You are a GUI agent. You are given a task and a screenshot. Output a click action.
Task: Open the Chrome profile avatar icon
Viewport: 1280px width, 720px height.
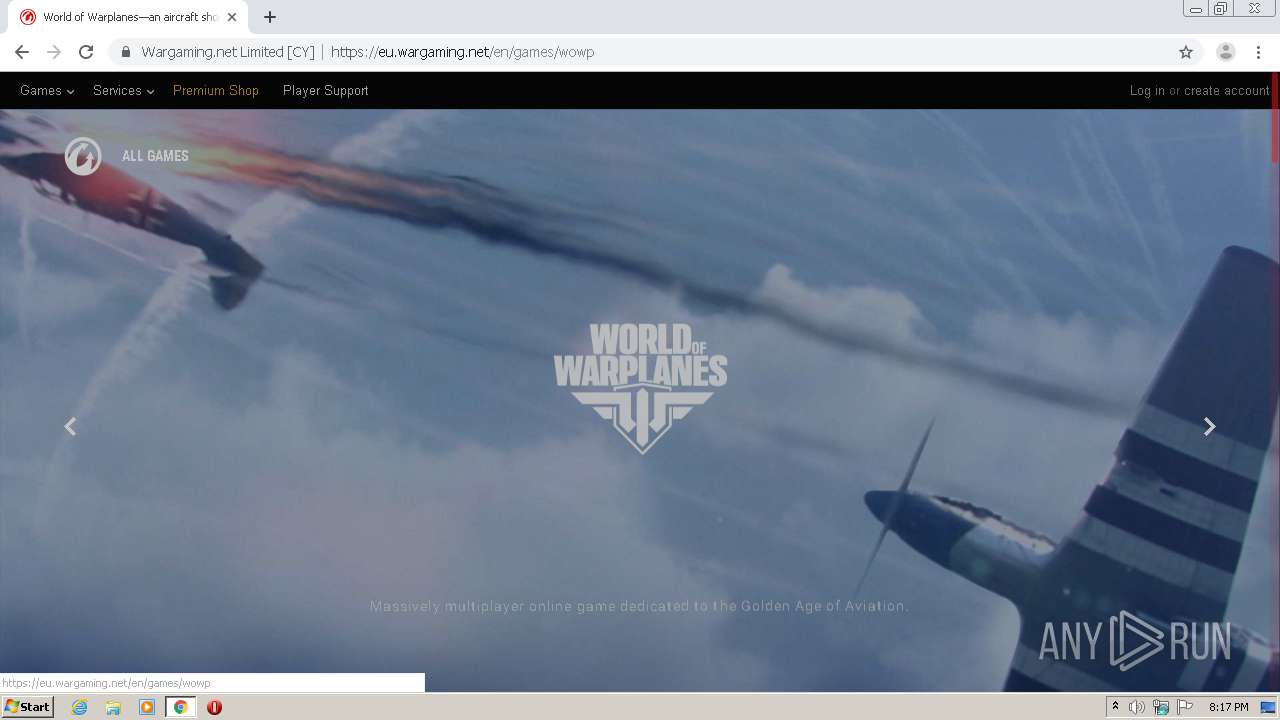(1225, 52)
